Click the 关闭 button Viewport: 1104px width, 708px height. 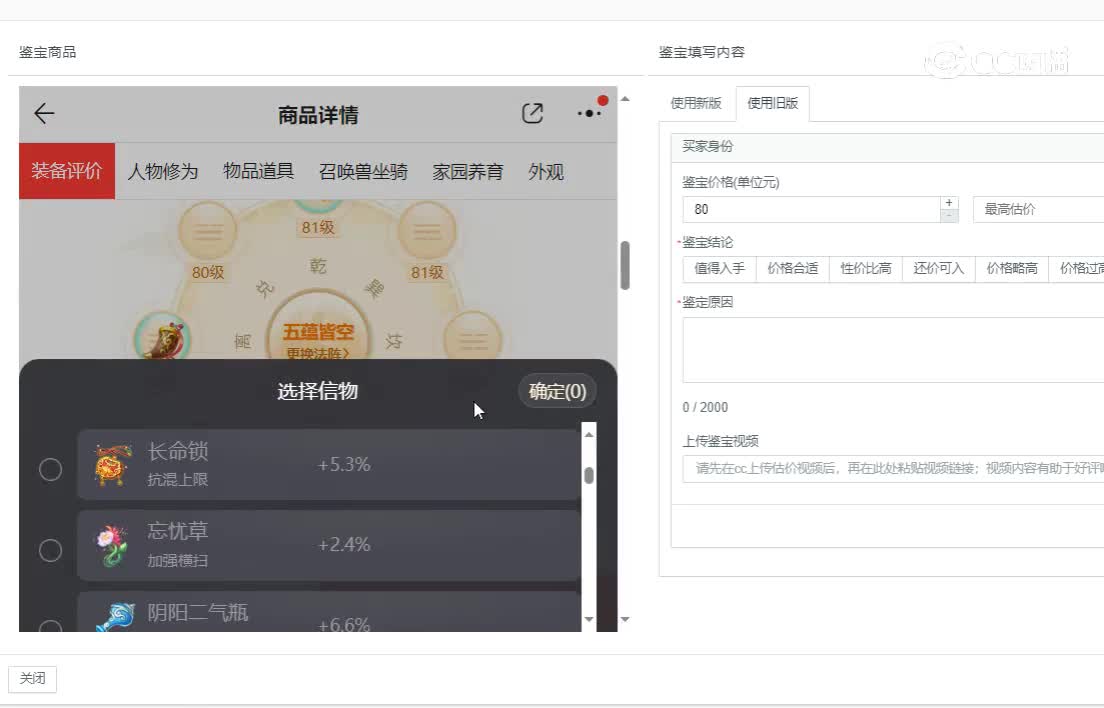click(x=32, y=678)
